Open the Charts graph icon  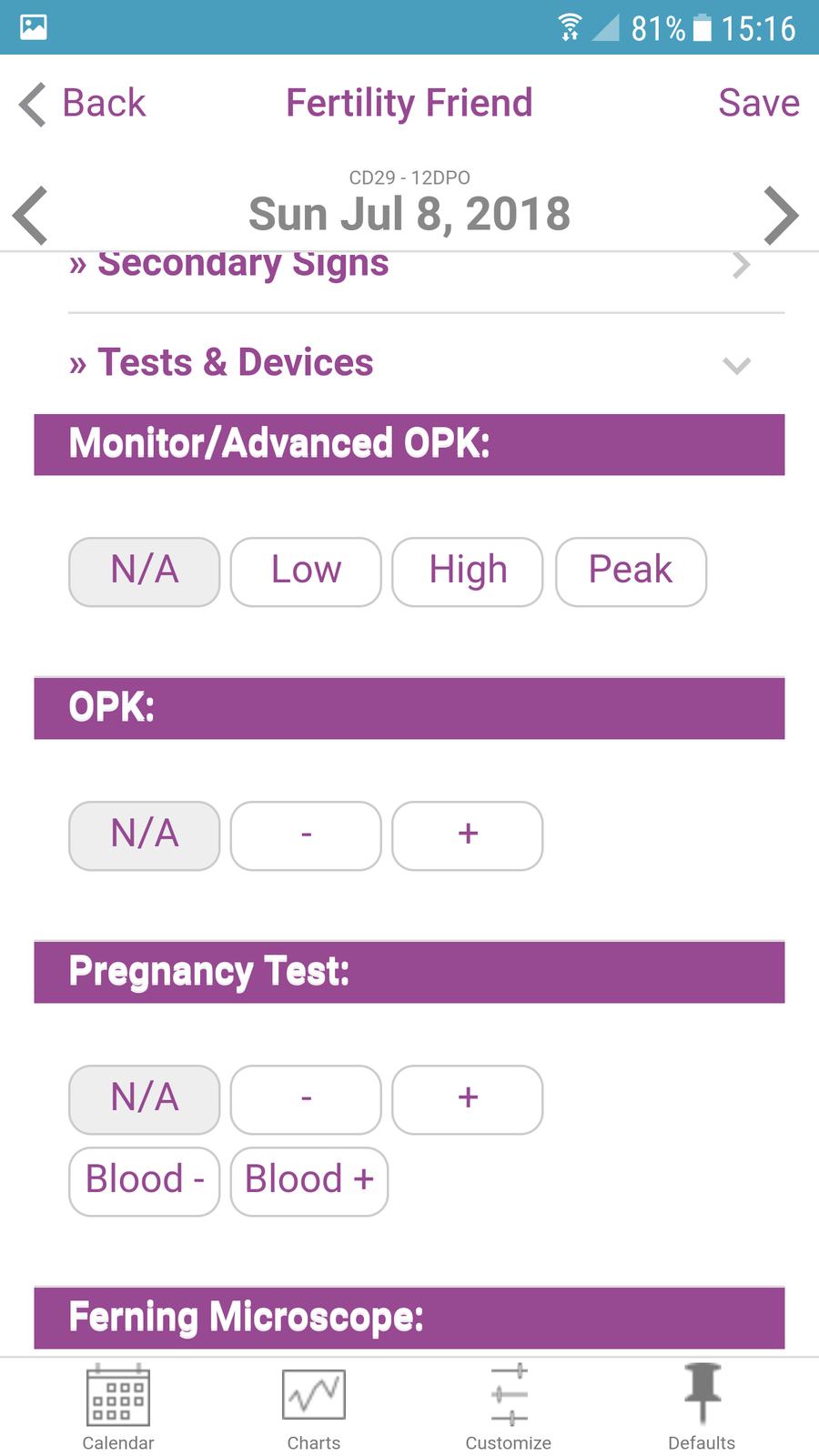(x=314, y=1395)
